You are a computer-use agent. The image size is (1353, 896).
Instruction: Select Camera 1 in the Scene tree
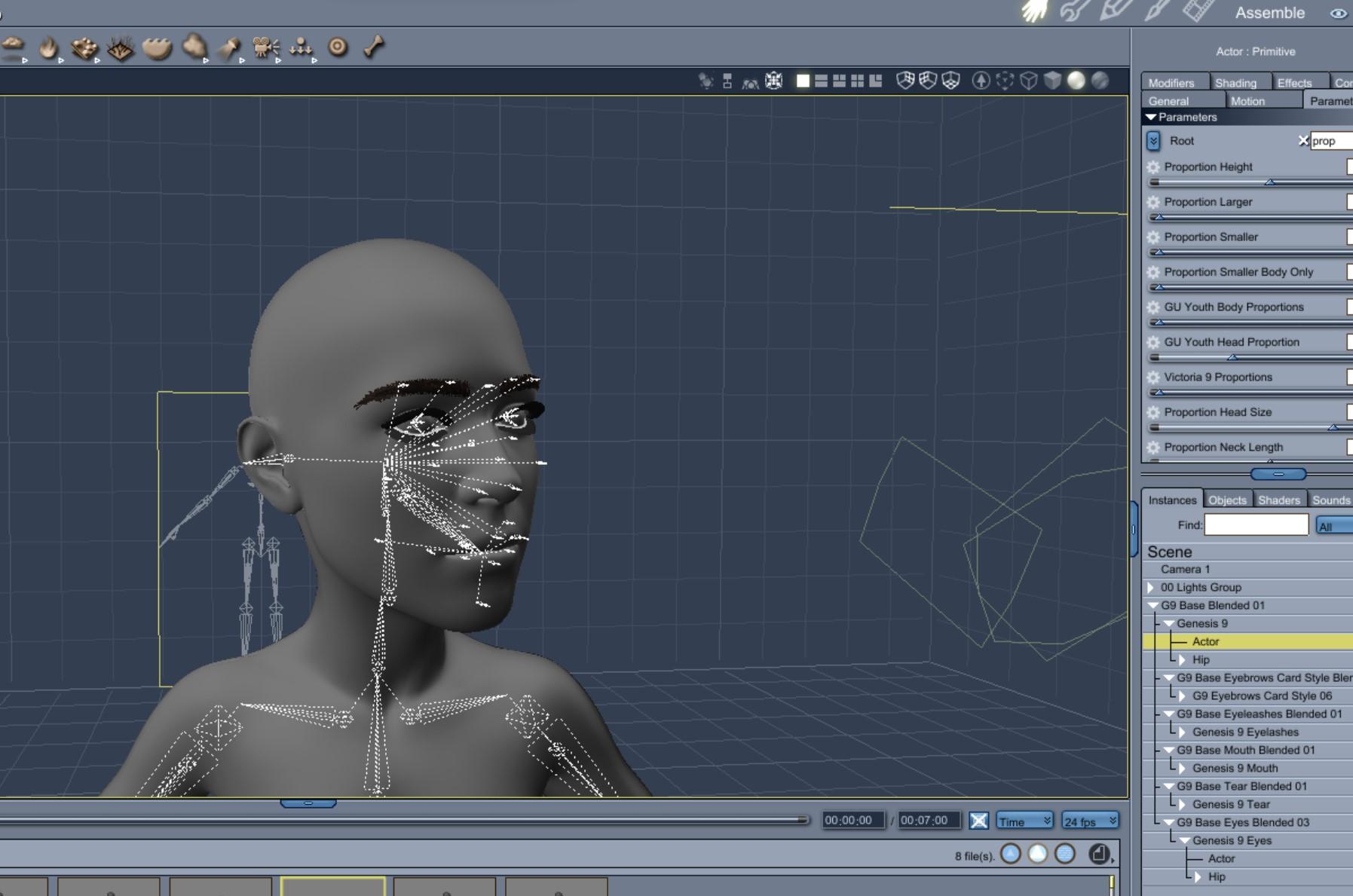click(x=1186, y=570)
